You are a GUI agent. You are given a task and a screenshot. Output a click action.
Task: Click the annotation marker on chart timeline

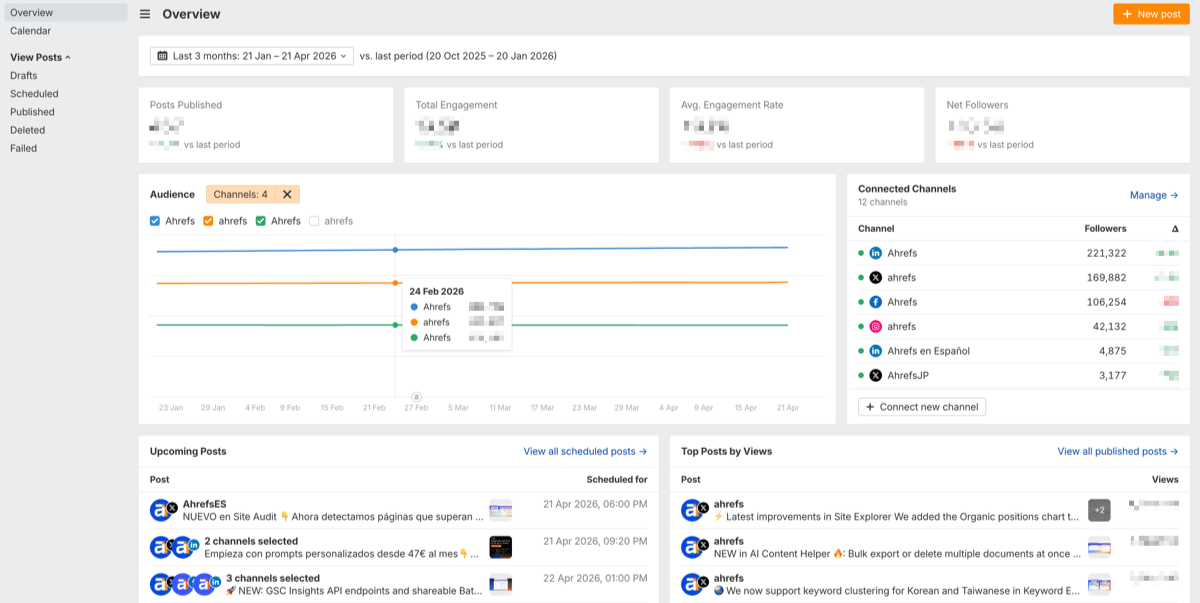click(417, 397)
